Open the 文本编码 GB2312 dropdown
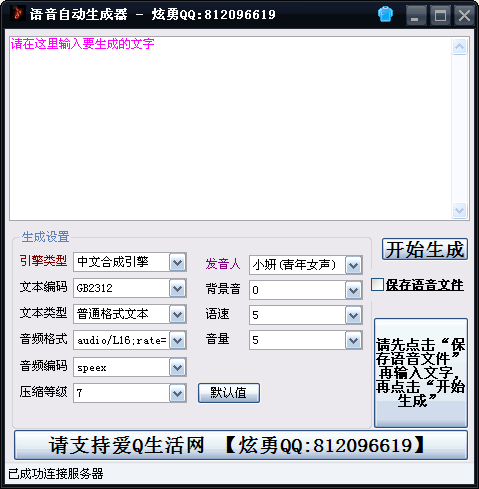The width and height of the screenshot is (479, 489). tap(177, 288)
